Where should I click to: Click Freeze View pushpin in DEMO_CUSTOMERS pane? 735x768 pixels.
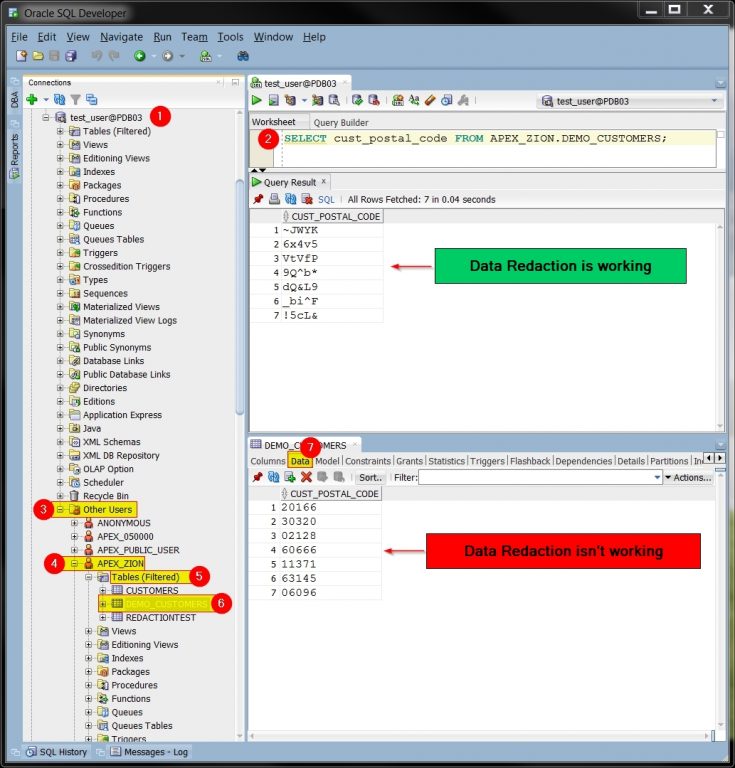tap(257, 477)
